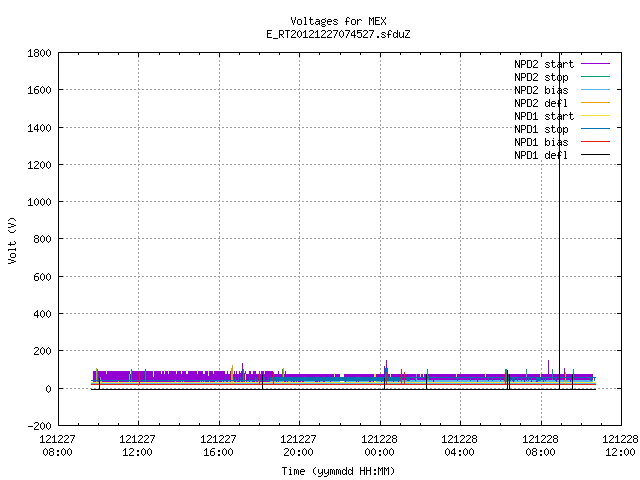The width and height of the screenshot is (640, 480).
Task: Click the red NPD1 bias legend line
Action: (596, 142)
